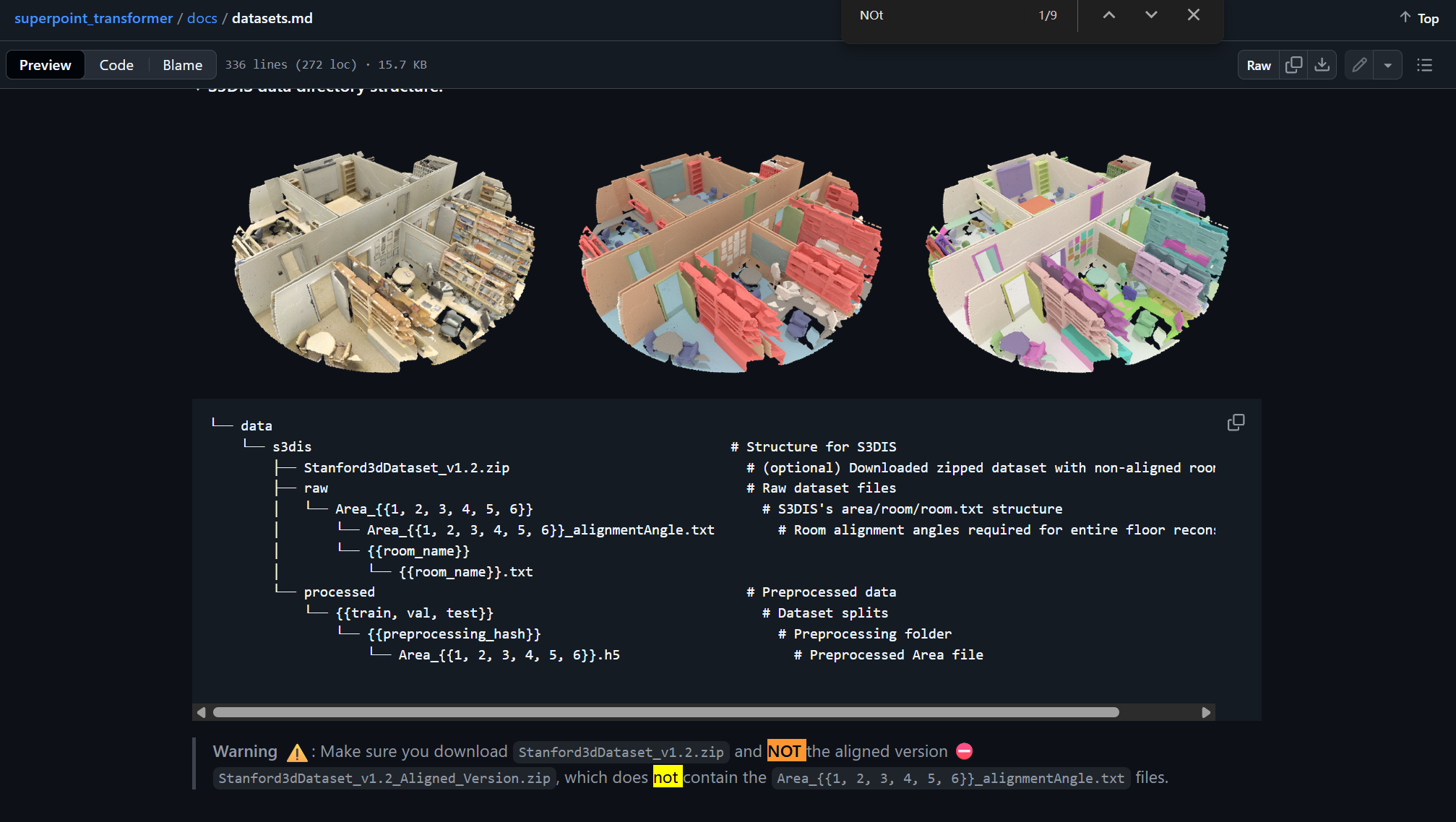Screen dimensions: 1456x822
Task: Click the left arrow of horizontal scrollbar
Action: 201,712
